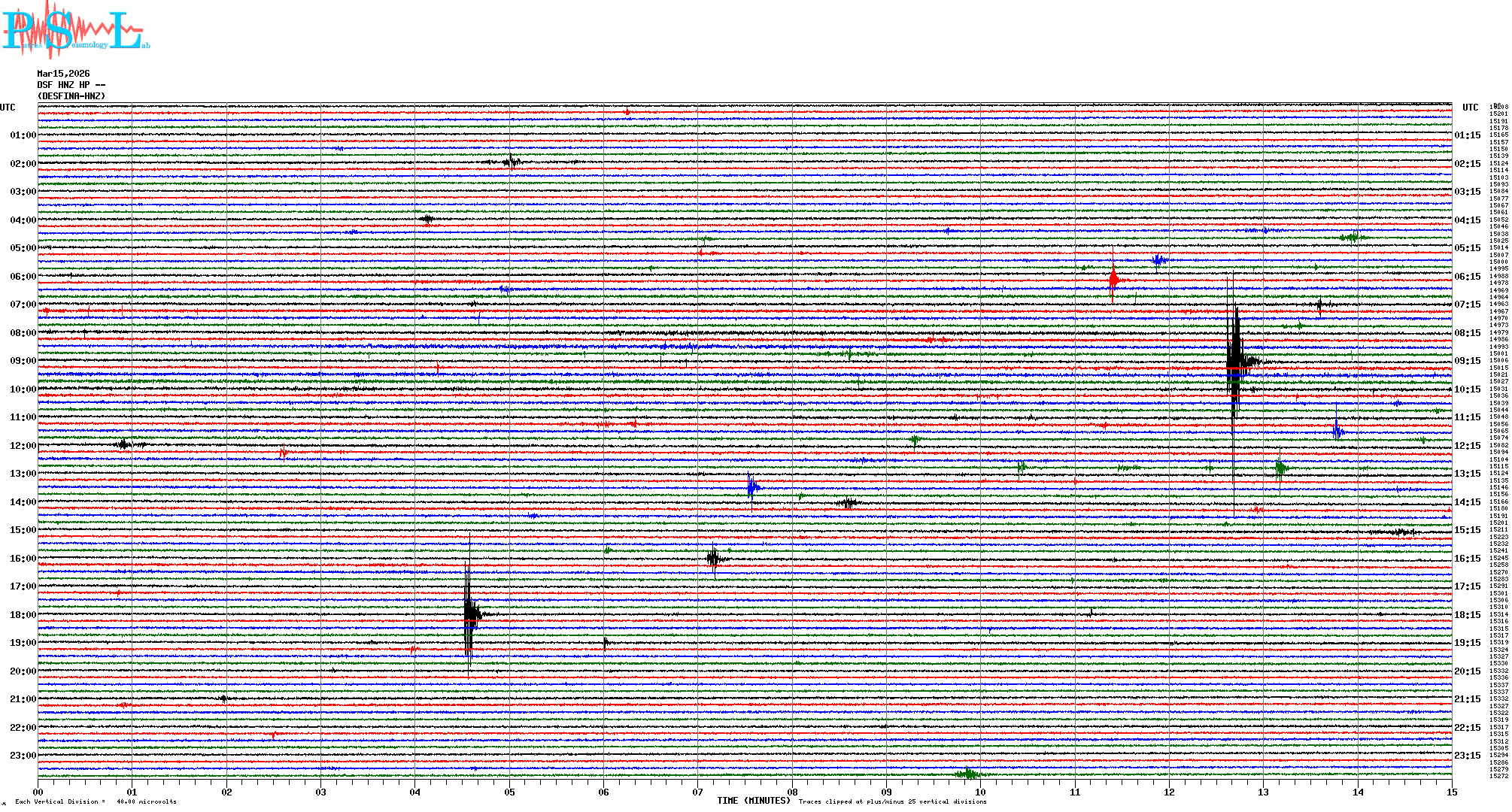Click the (DESFINA-HNZ) channel label
The width and height of the screenshot is (1512, 812).
click(71, 96)
